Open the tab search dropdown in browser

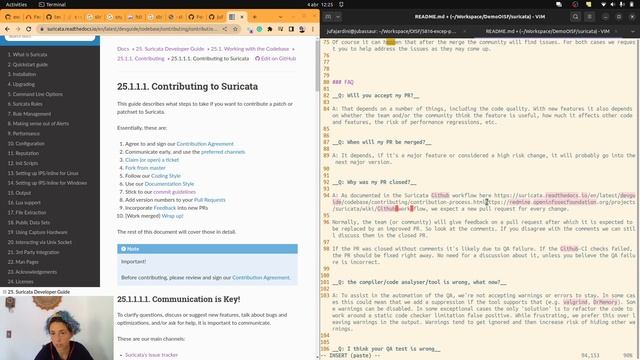(x=280, y=17)
